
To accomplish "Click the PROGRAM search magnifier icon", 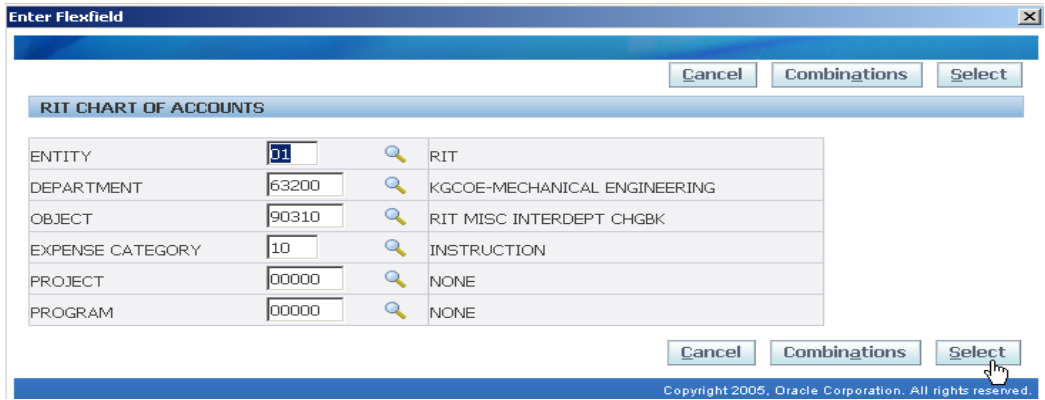I will (x=396, y=311).
